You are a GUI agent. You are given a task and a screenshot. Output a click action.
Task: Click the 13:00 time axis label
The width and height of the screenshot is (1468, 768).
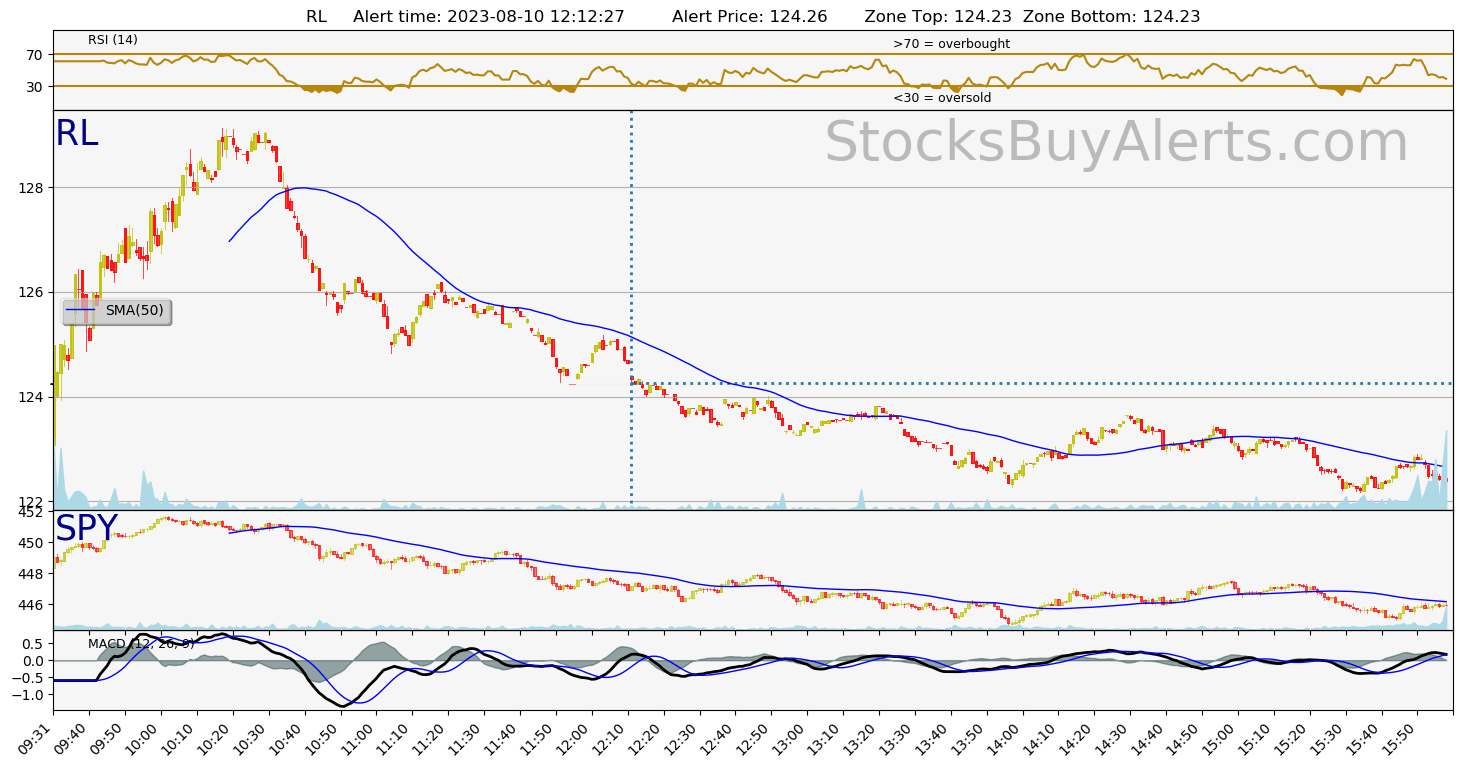[791, 738]
